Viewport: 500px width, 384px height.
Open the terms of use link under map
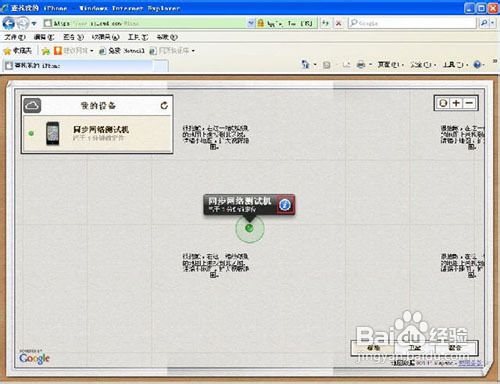coord(470,363)
